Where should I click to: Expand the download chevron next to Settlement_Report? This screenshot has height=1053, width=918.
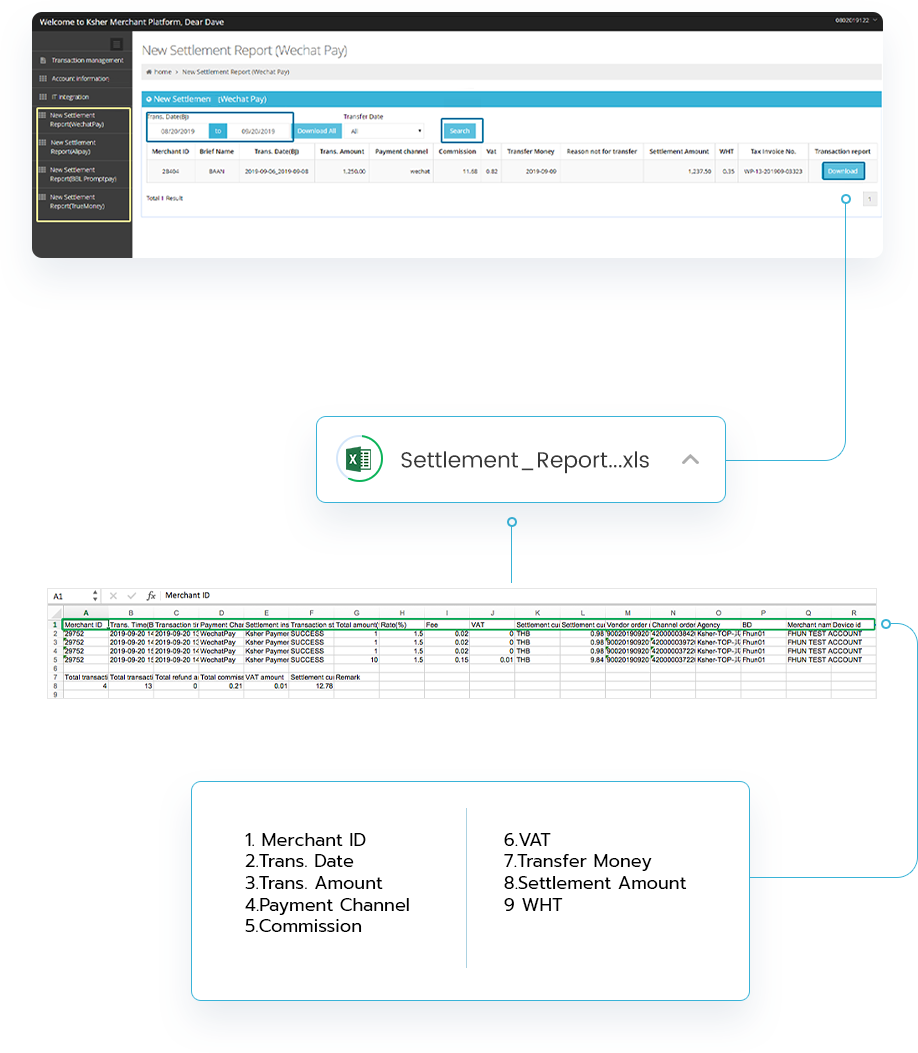click(690, 460)
